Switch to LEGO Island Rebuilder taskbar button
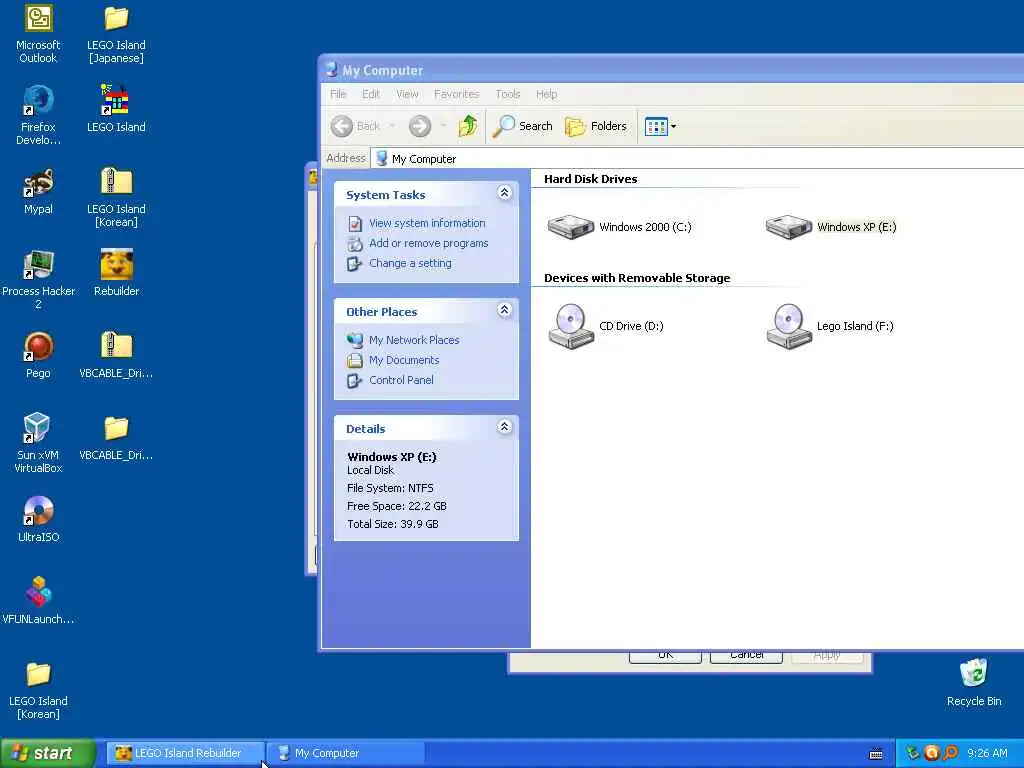The width and height of the screenshot is (1024, 768). 185,753
